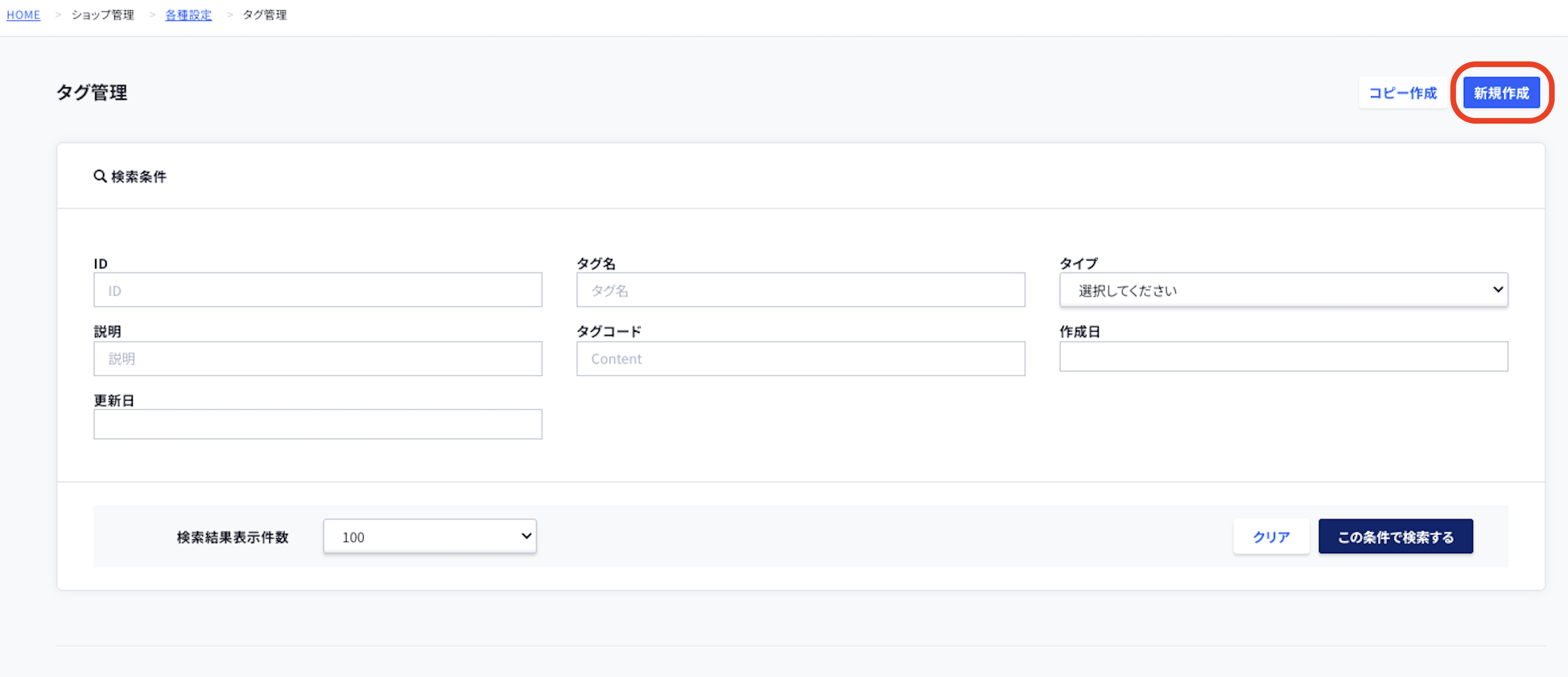
Task: Focus the ID input field
Action: click(317, 290)
